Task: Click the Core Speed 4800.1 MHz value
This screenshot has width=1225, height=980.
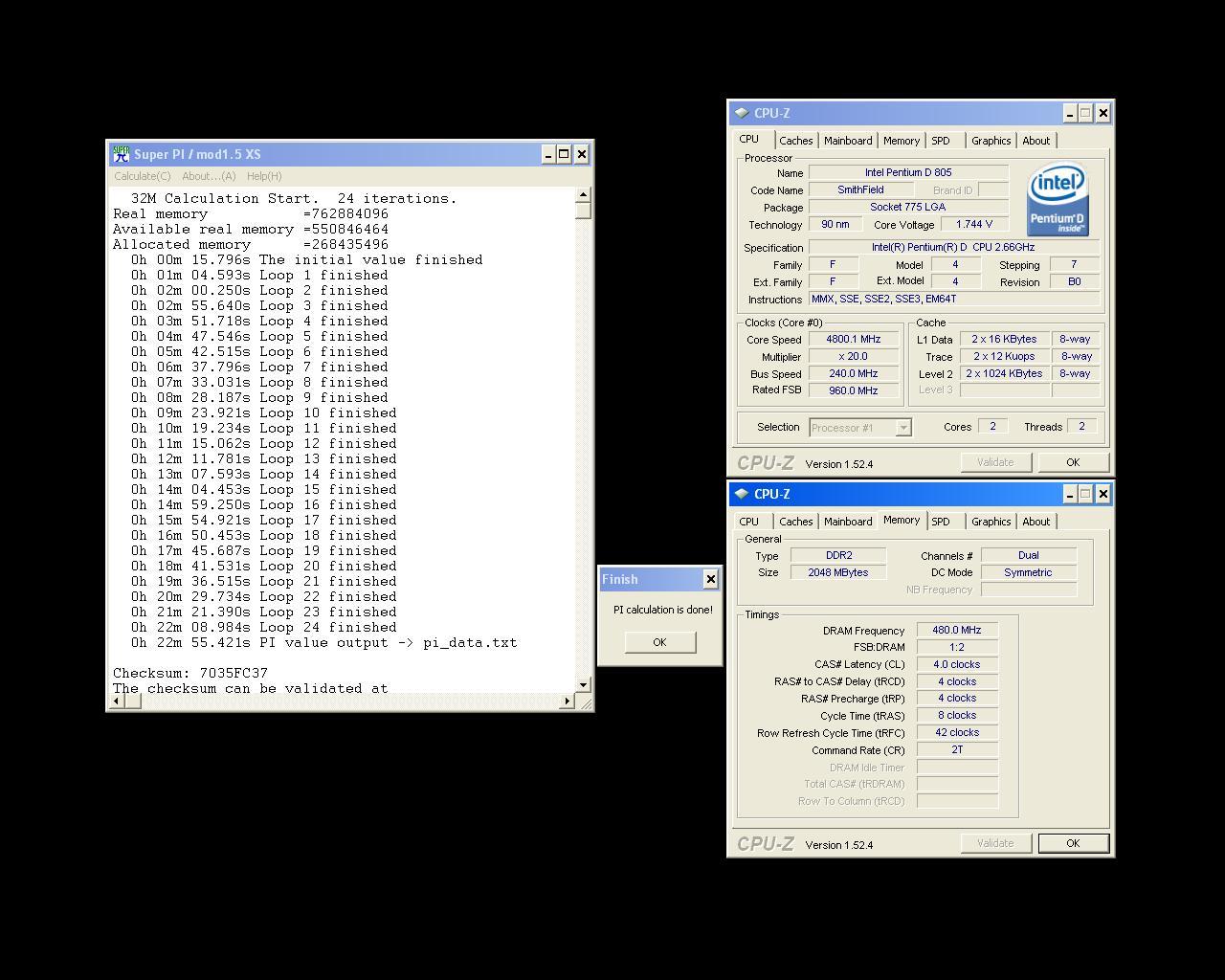Action: coord(854,339)
